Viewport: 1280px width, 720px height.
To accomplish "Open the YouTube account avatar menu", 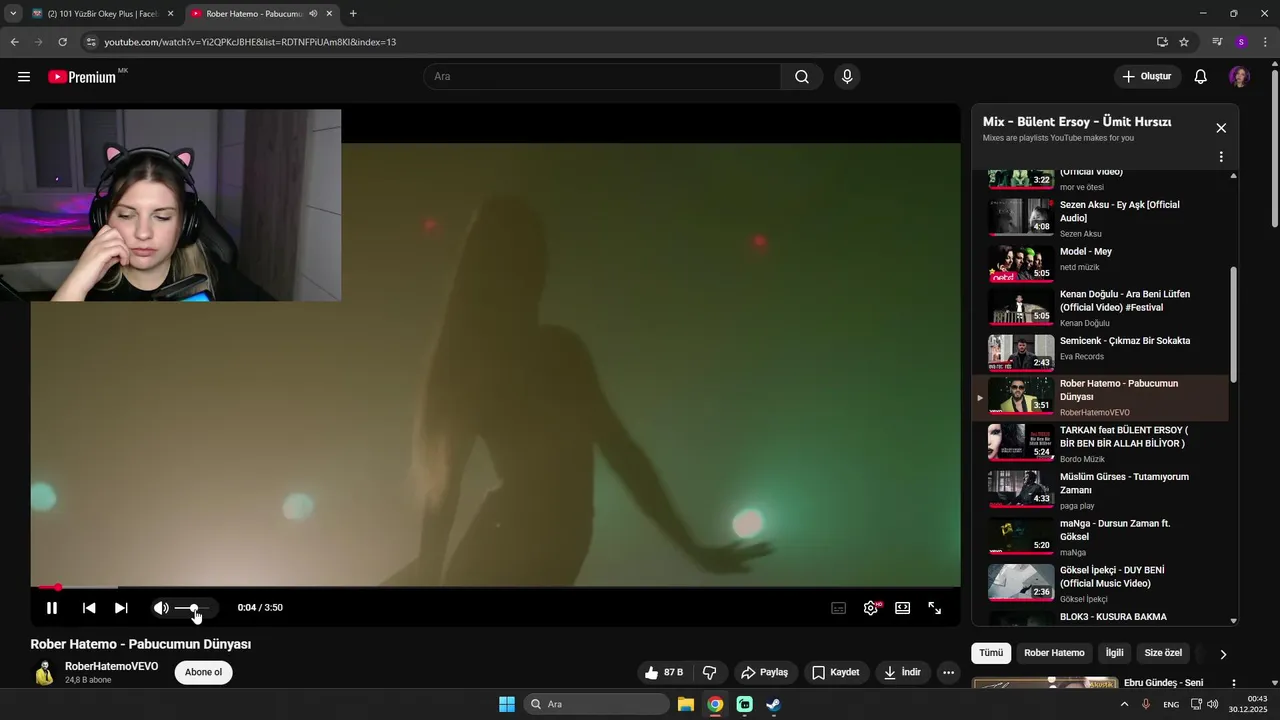I will coord(1240,77).
